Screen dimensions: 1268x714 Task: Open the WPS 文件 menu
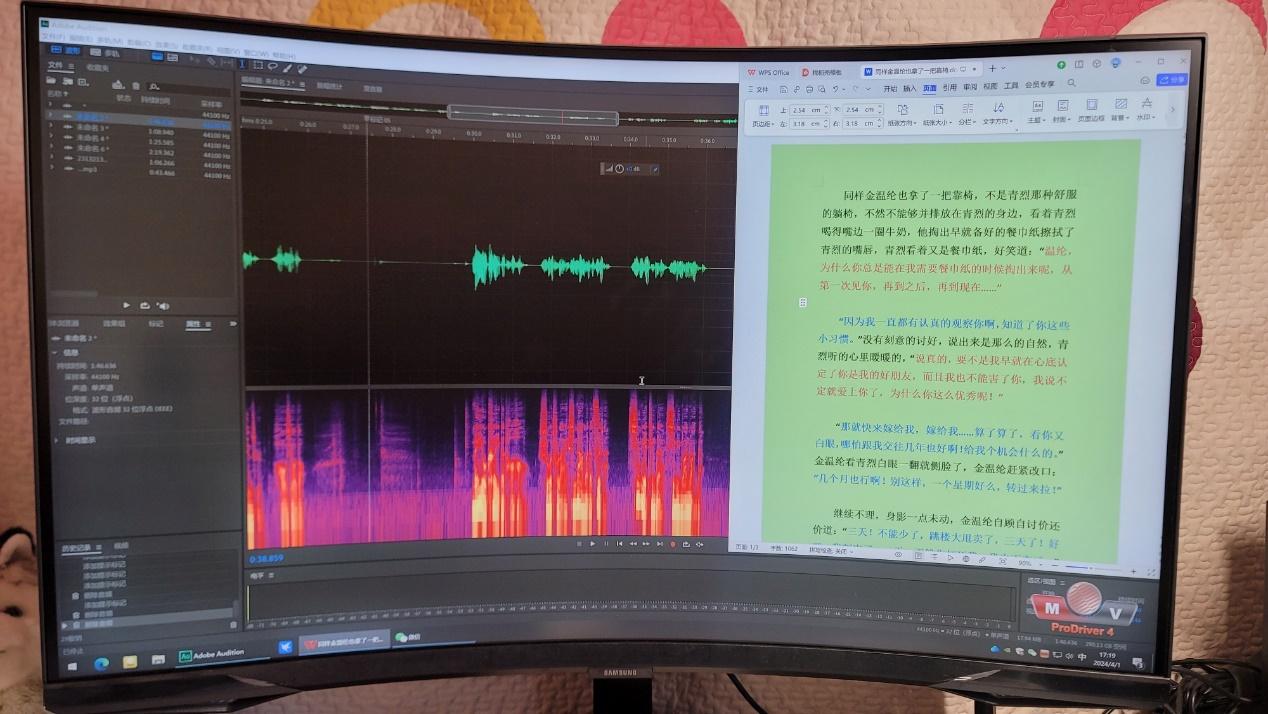[759, 89]
